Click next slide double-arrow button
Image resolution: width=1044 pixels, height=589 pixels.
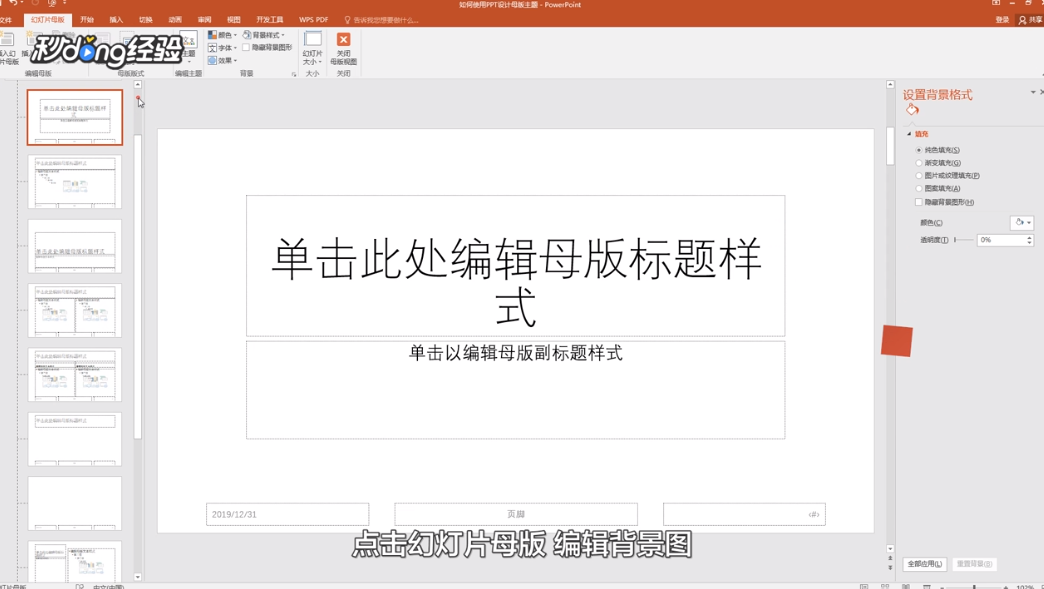pos(890,568)
